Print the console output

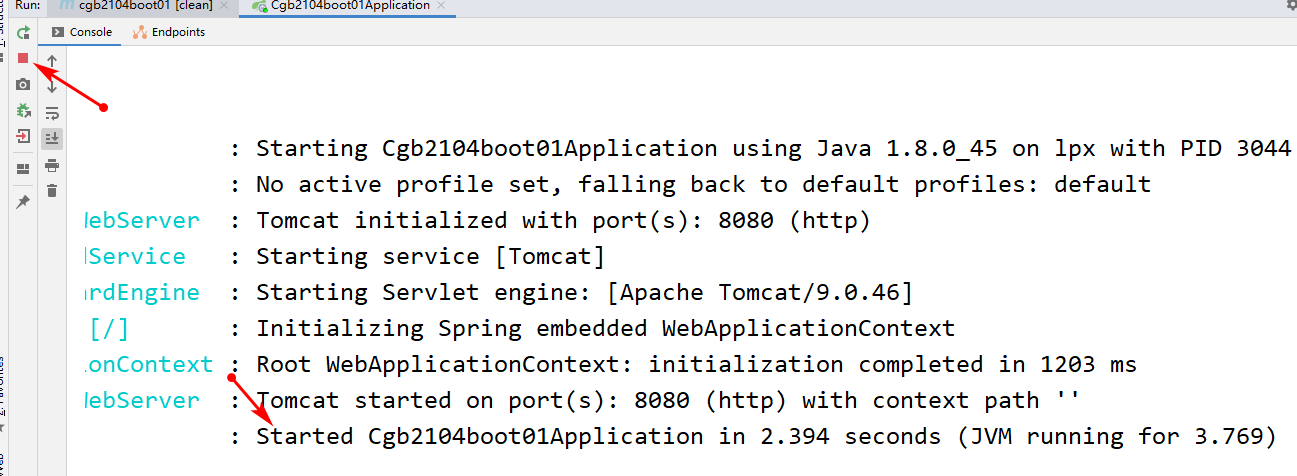pos(52,164)
